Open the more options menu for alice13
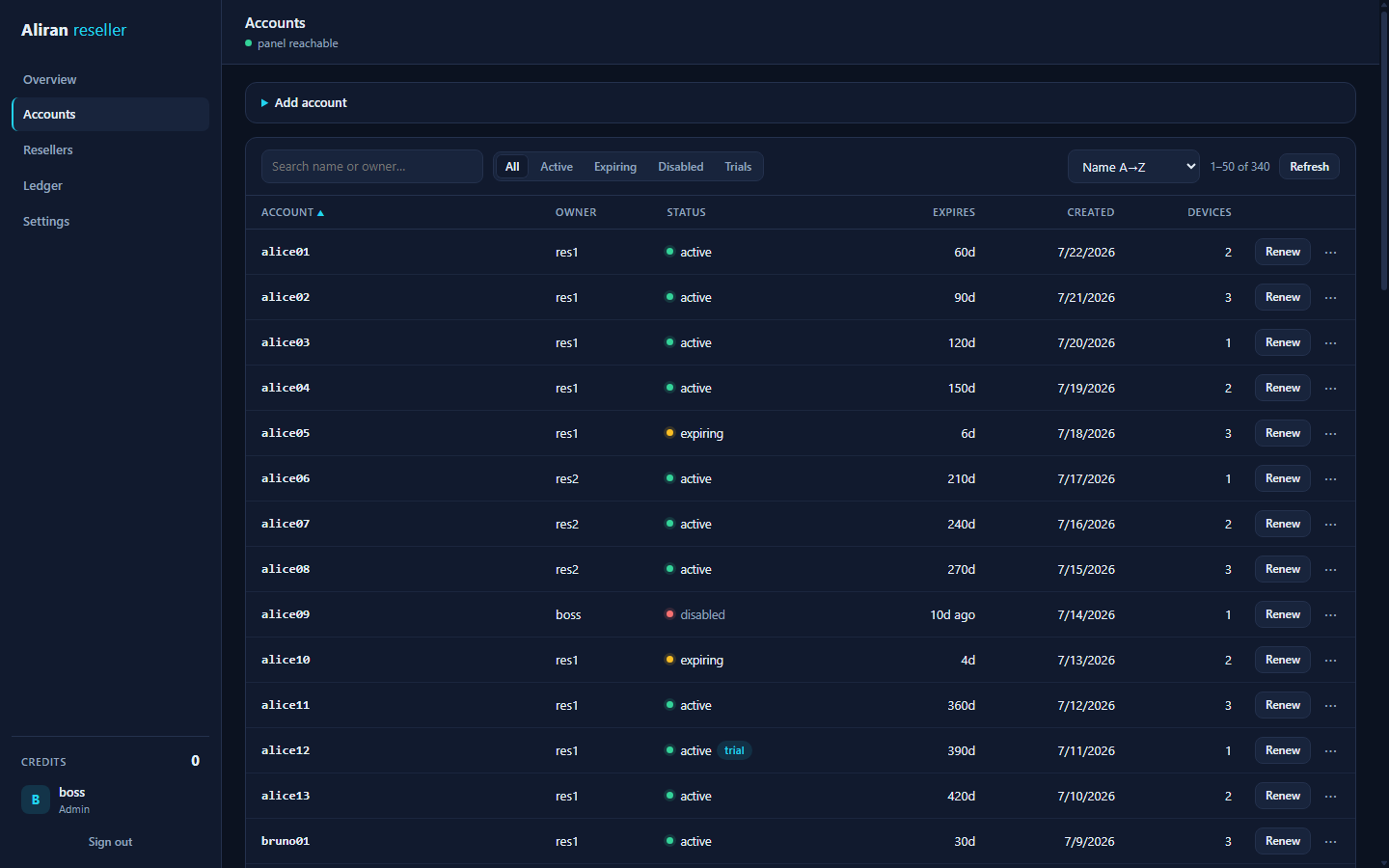1389x868 pixels. (x=1331, y=796)
